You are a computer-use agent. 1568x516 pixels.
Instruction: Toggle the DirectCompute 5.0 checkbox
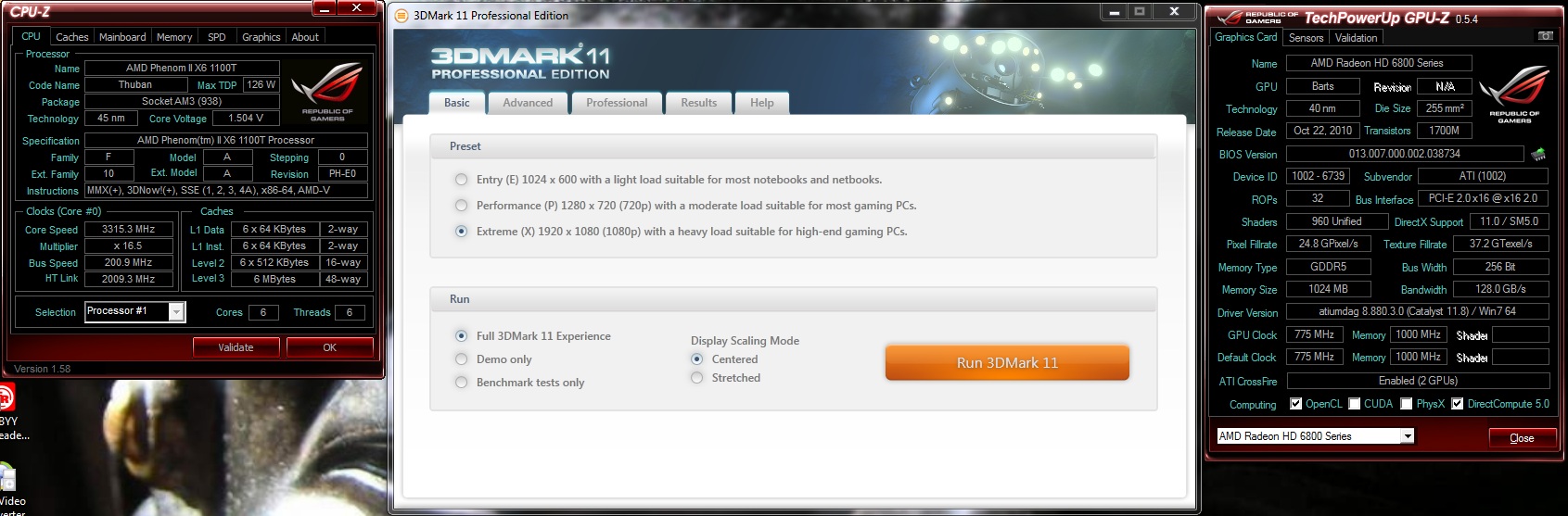(x=1458, y=404)
